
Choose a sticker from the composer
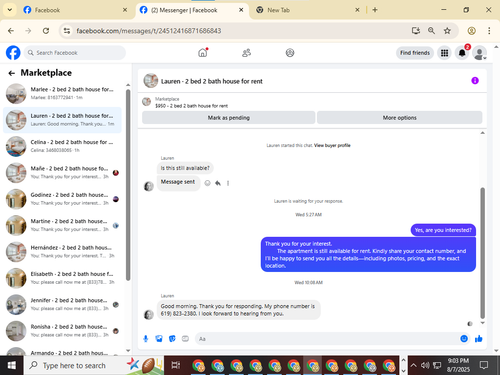point(172,339)
